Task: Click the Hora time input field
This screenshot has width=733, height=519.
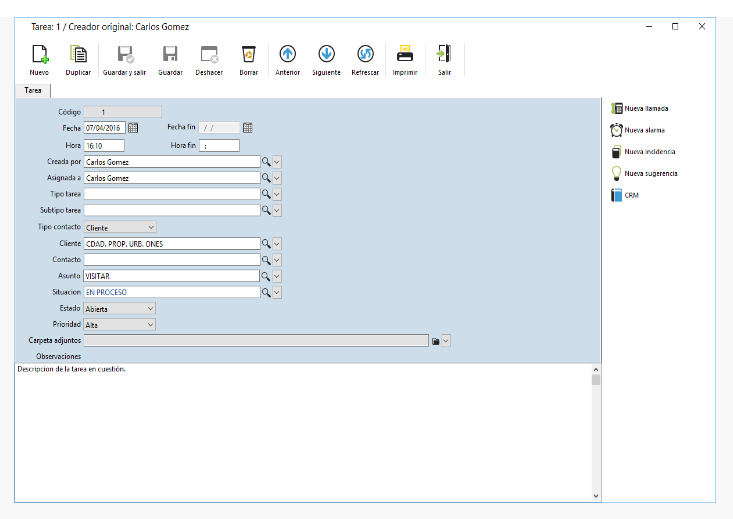Action: (x=104, y=146)
